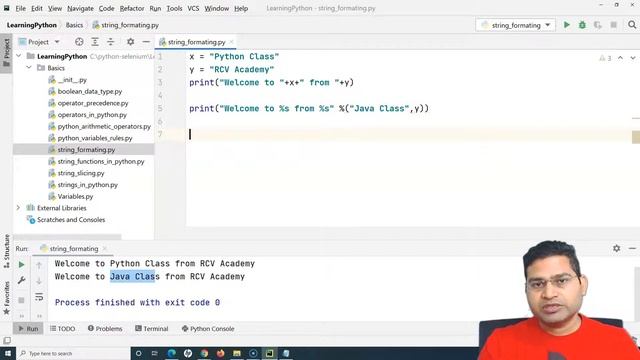Viewport: 640px width, 360px height.
Task: Open Chrome in the taskbar
Action: click(204, 353)
